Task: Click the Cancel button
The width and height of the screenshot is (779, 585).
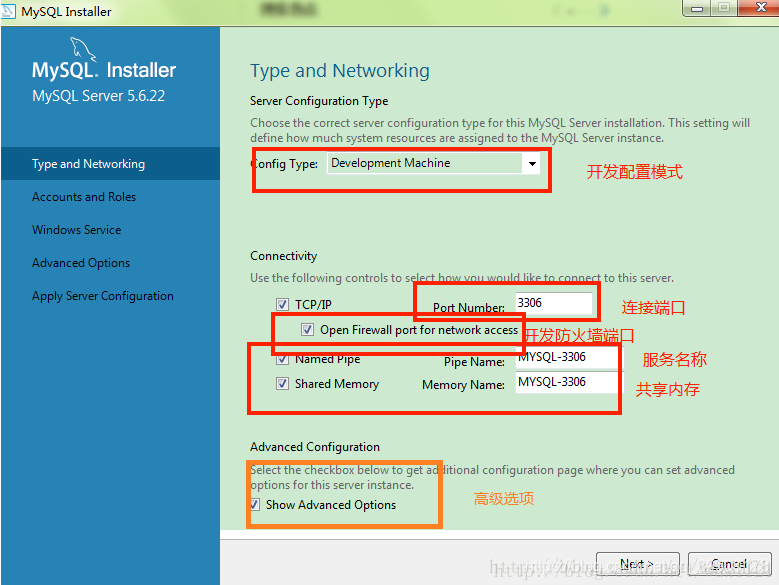Action: pyautogui.click(x=729, y=564)
